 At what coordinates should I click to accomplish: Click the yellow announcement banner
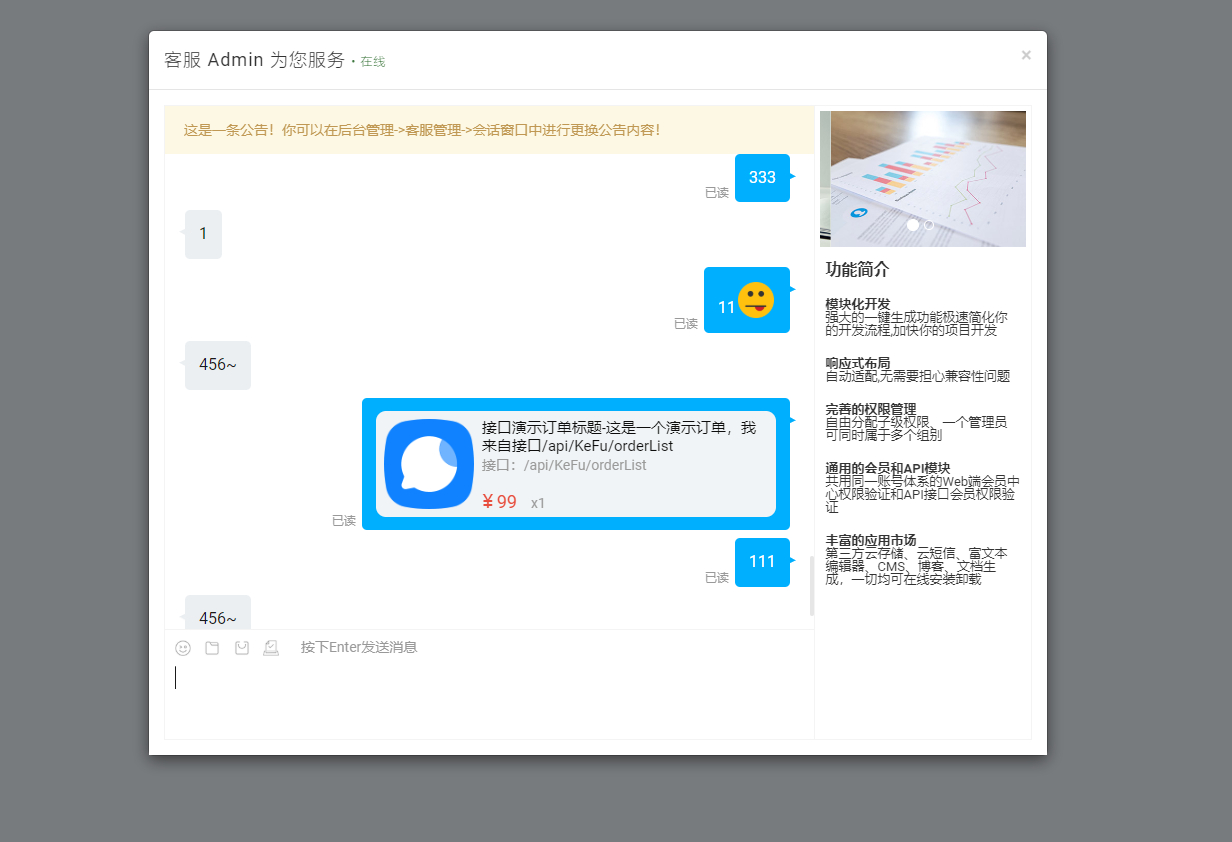(490, 129)
